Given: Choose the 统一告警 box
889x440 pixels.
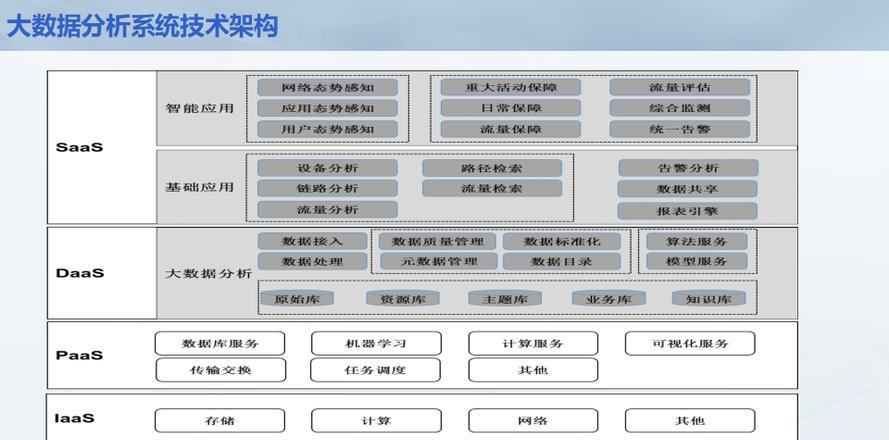Looking at the screenshot, I should [x=680, y=129].
